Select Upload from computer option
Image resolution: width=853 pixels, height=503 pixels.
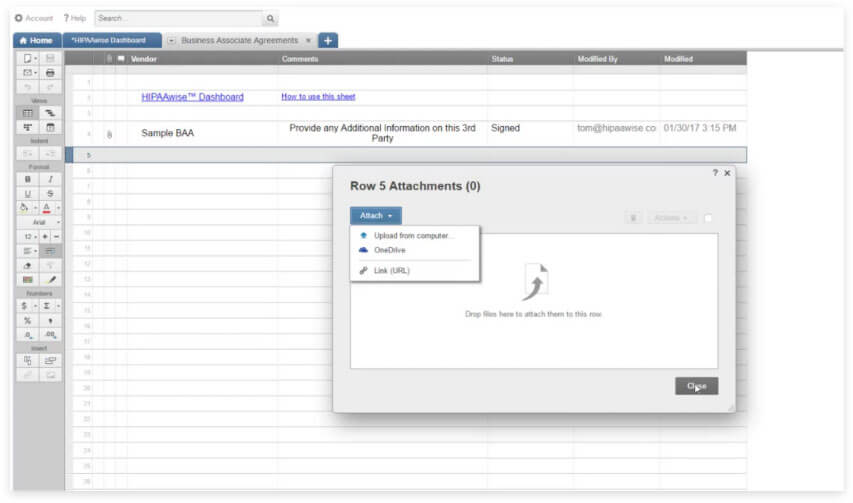pyautogui.click(x=415, y=235)
